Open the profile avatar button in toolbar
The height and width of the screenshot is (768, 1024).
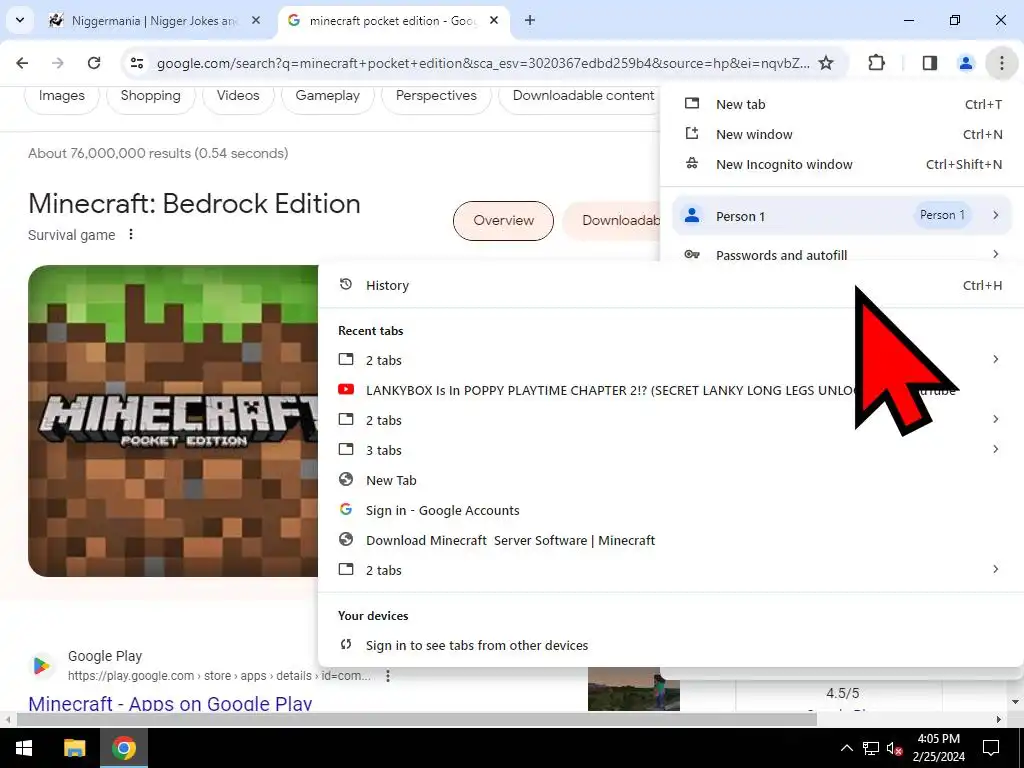pyautogui.click(x=966, y=63)
